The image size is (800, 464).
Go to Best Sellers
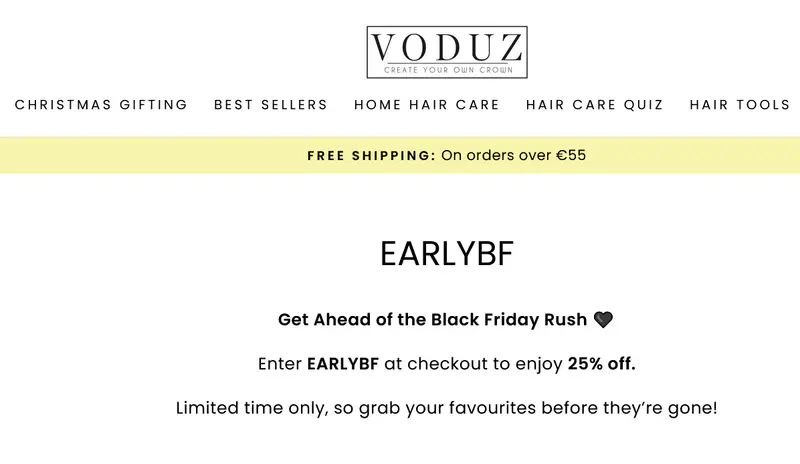tap(271, 105)
